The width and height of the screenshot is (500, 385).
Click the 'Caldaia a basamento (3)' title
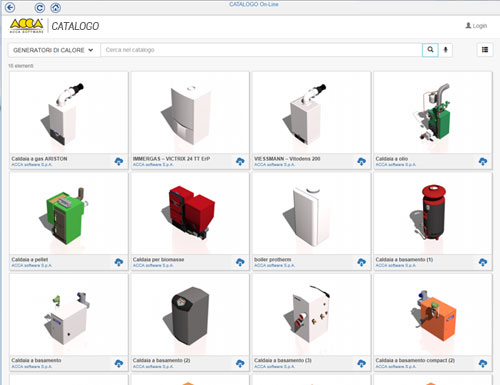click(x=283, y=360)
